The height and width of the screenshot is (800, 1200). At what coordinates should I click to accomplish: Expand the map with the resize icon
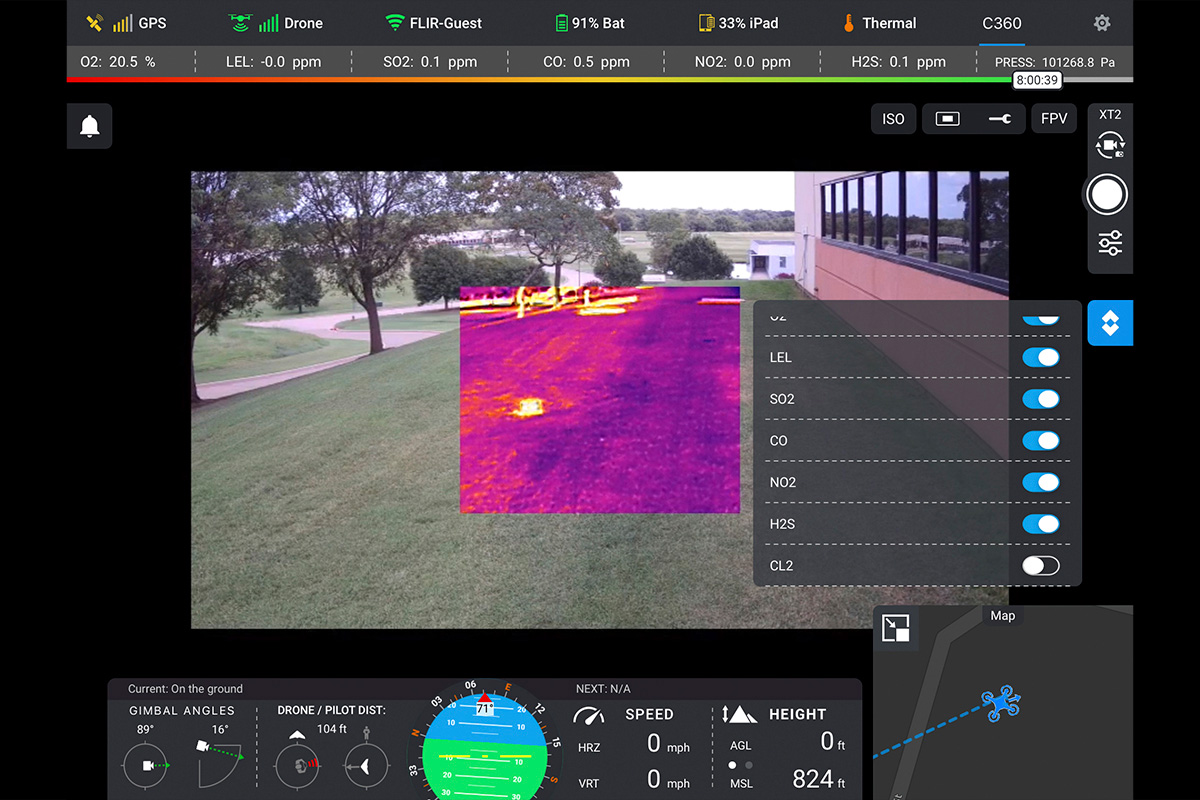[x=896, y=628]
